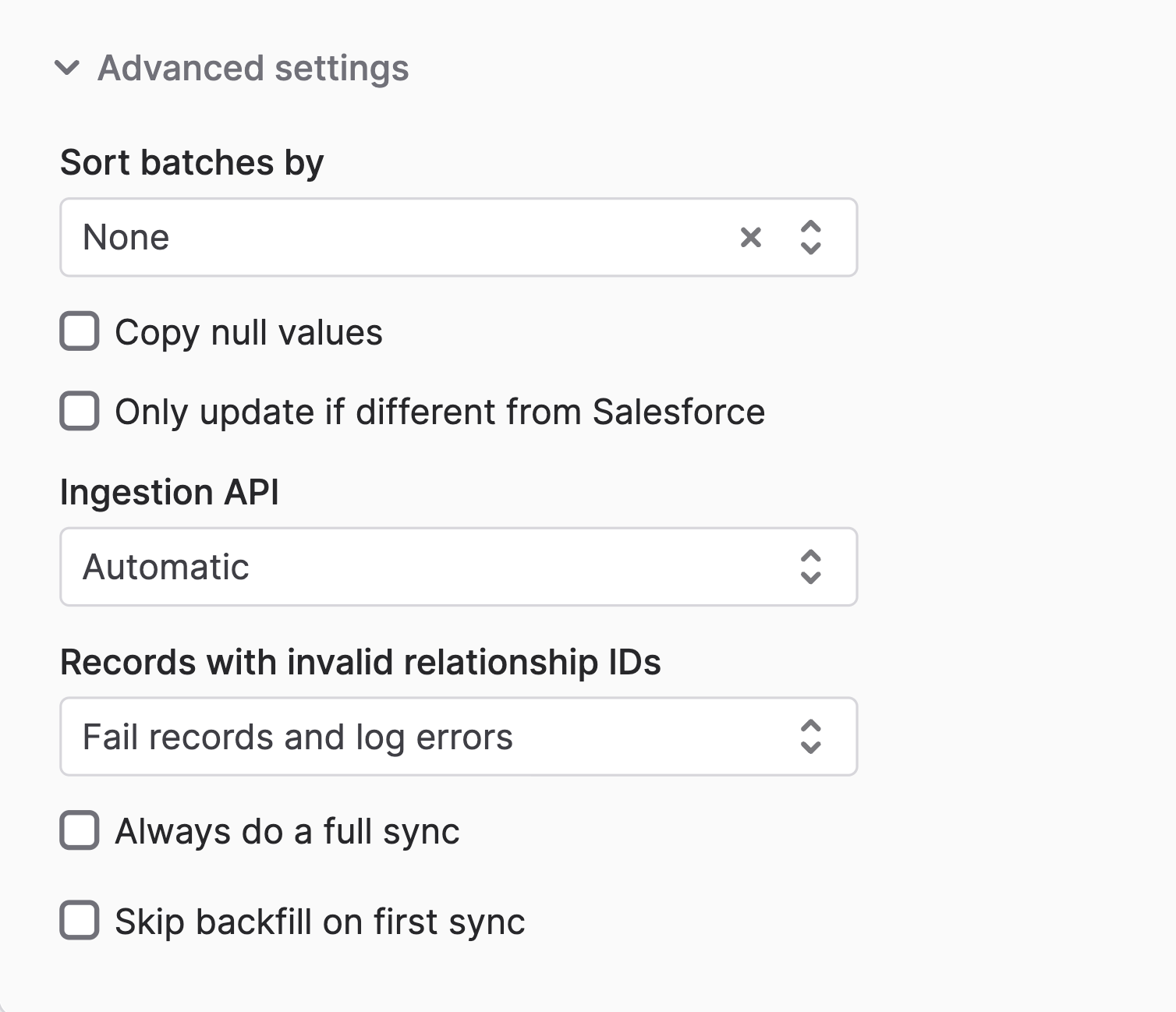Click the Sort batches up-down arrows icon
Image resolution: width=1176 pixels, height=1012 pixels.
click(x=811, y=237)
